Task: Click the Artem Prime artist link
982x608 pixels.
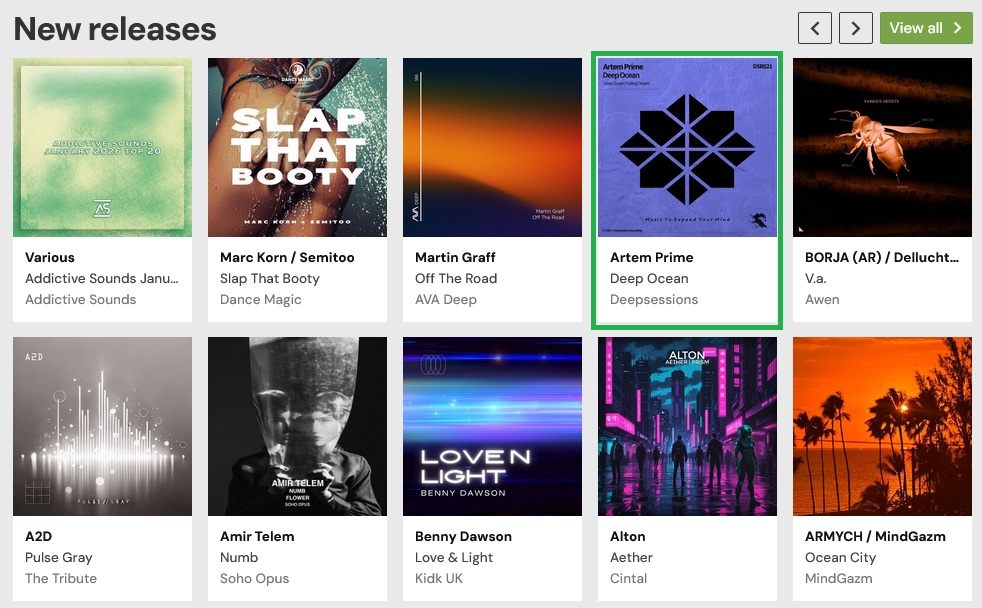Action: coord(651,257)
